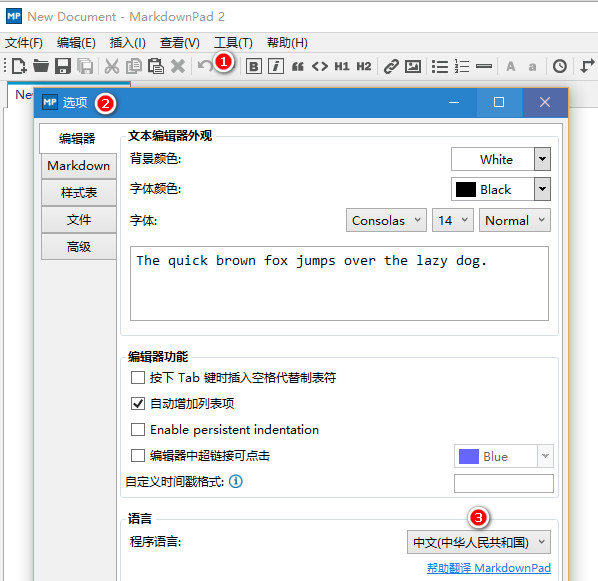Open the 编辑(E) menu
598x581 pixels.
point(76,43)
